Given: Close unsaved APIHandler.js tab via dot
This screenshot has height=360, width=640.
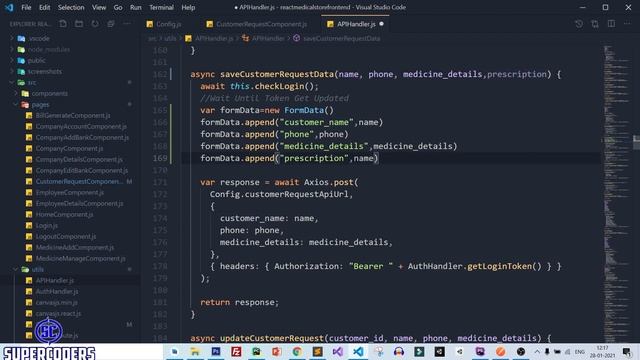Looking at the screenshot, I should click(x=382, y=24).
